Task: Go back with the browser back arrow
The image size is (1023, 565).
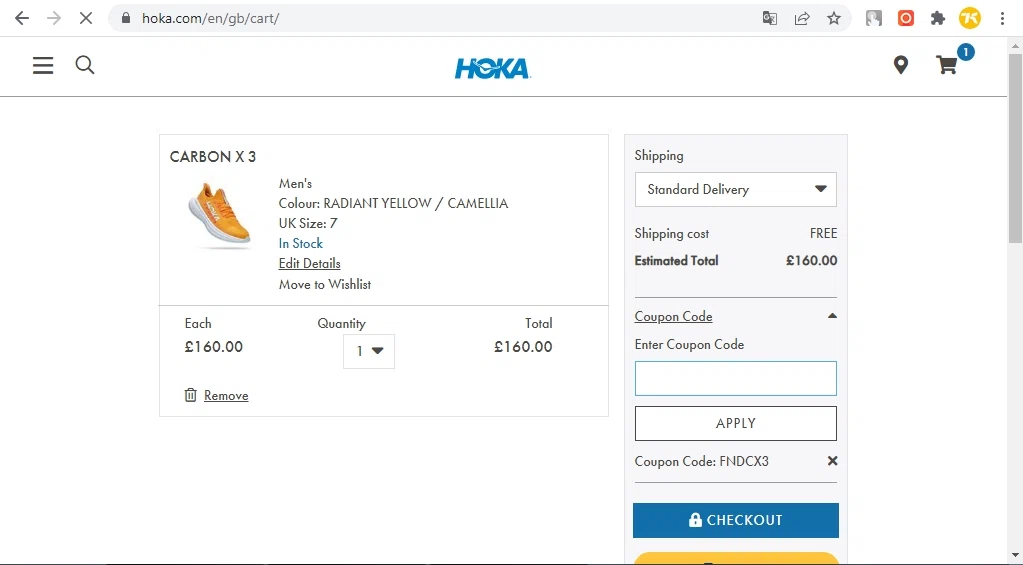Action: click(22, 18)
